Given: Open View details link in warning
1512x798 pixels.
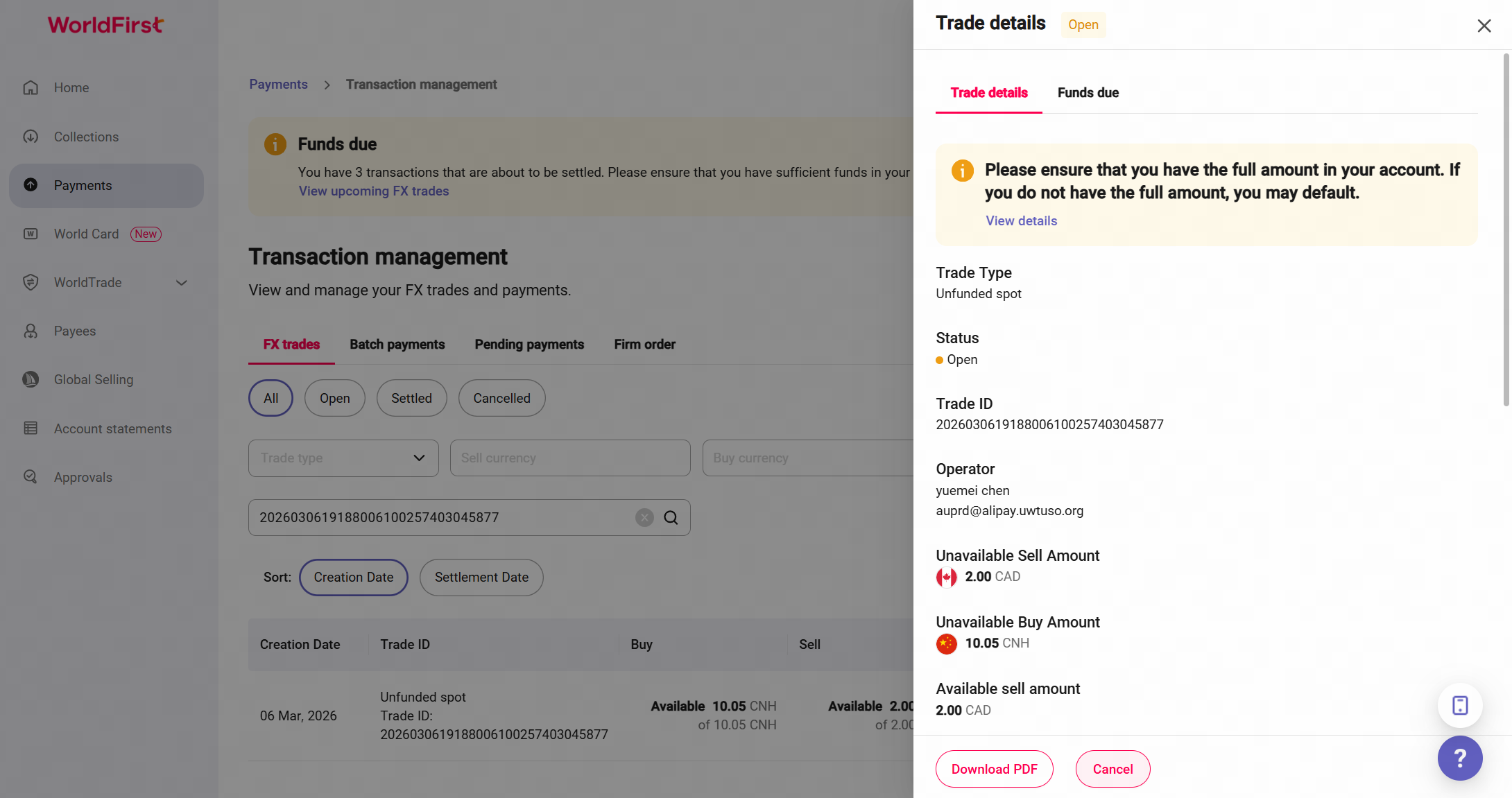Looking at the screenshot, I should point(1021,221).
